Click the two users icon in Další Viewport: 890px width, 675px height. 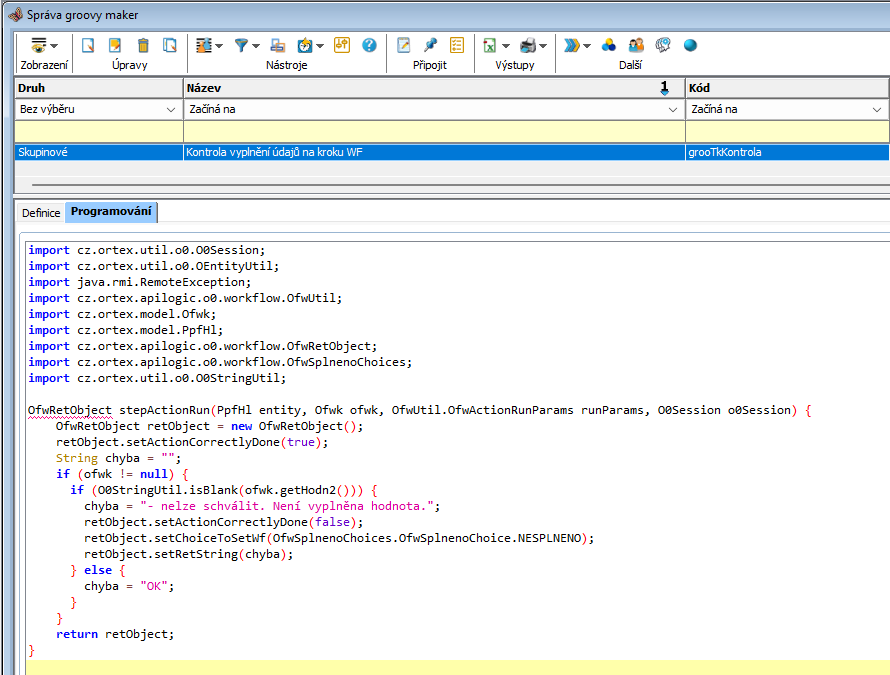(x=635, y=45)
